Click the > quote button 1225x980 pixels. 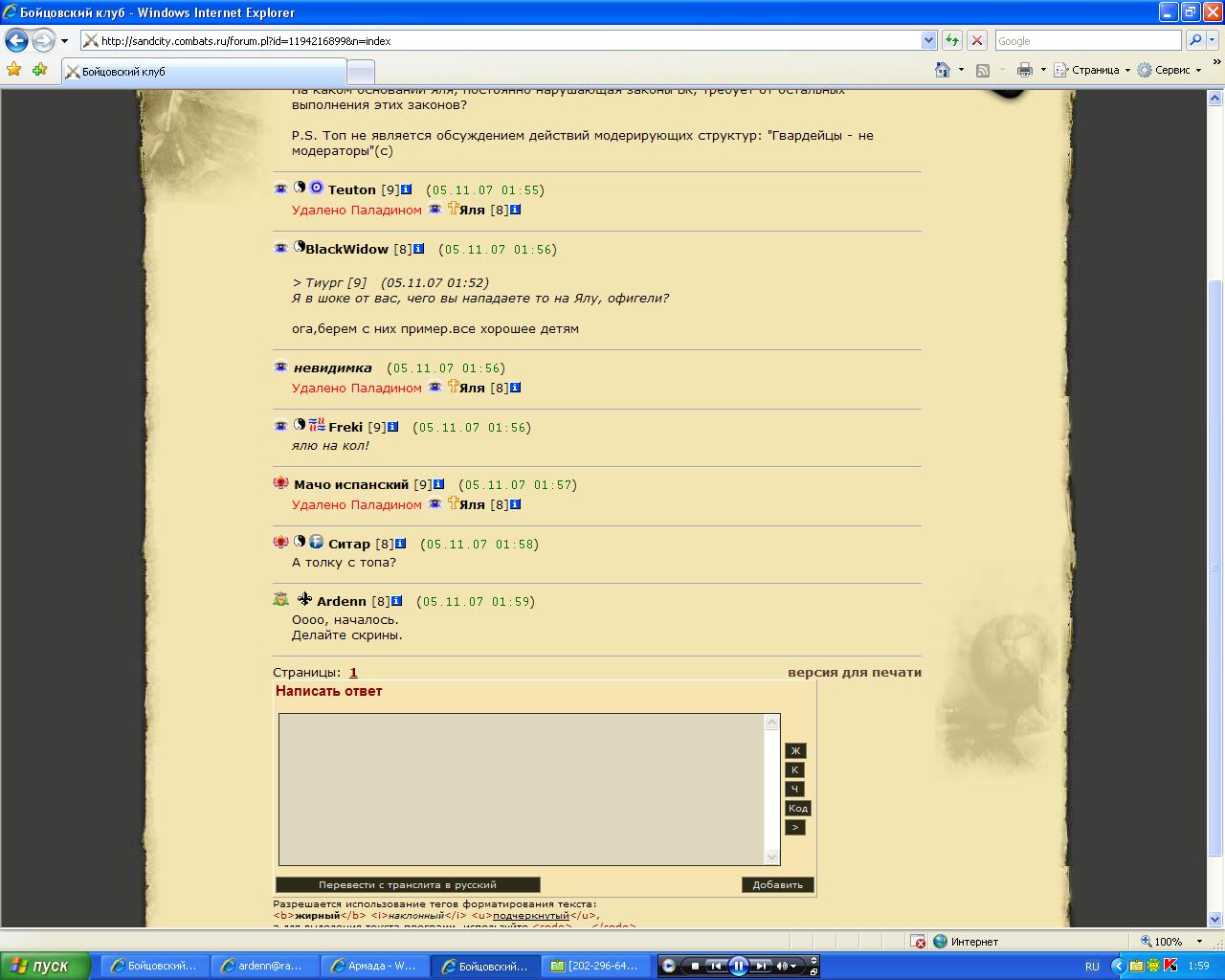click(794, 827)
